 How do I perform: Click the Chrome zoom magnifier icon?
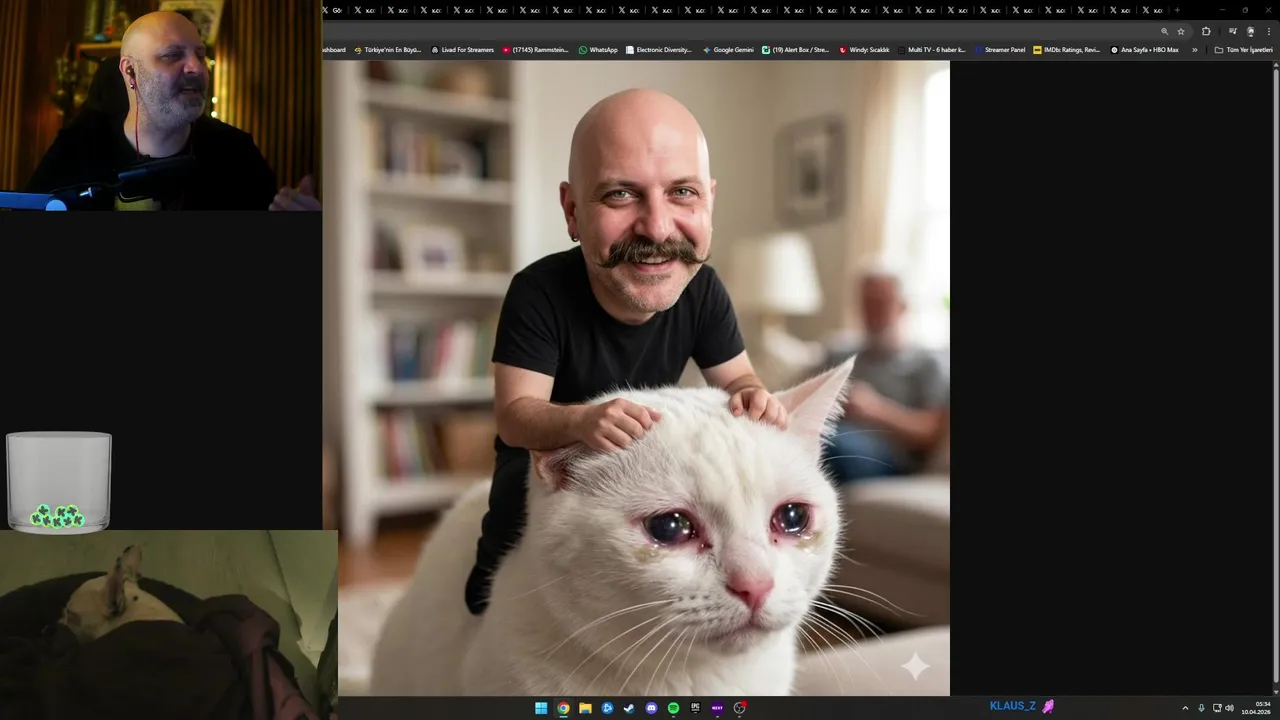pyautogui.click(x=1164, y=31)
